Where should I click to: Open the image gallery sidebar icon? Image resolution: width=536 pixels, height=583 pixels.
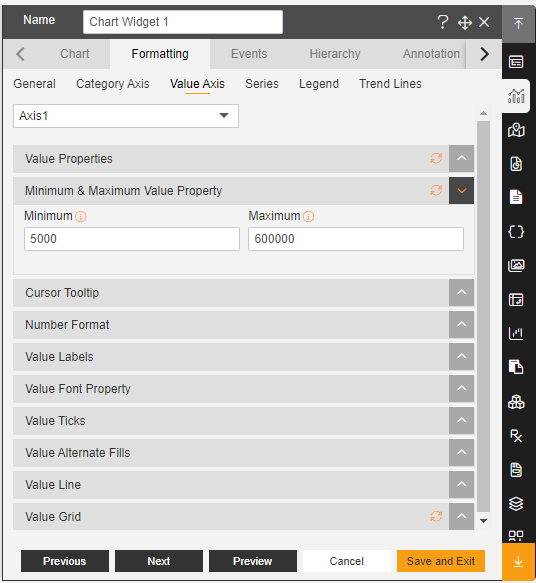516,265
